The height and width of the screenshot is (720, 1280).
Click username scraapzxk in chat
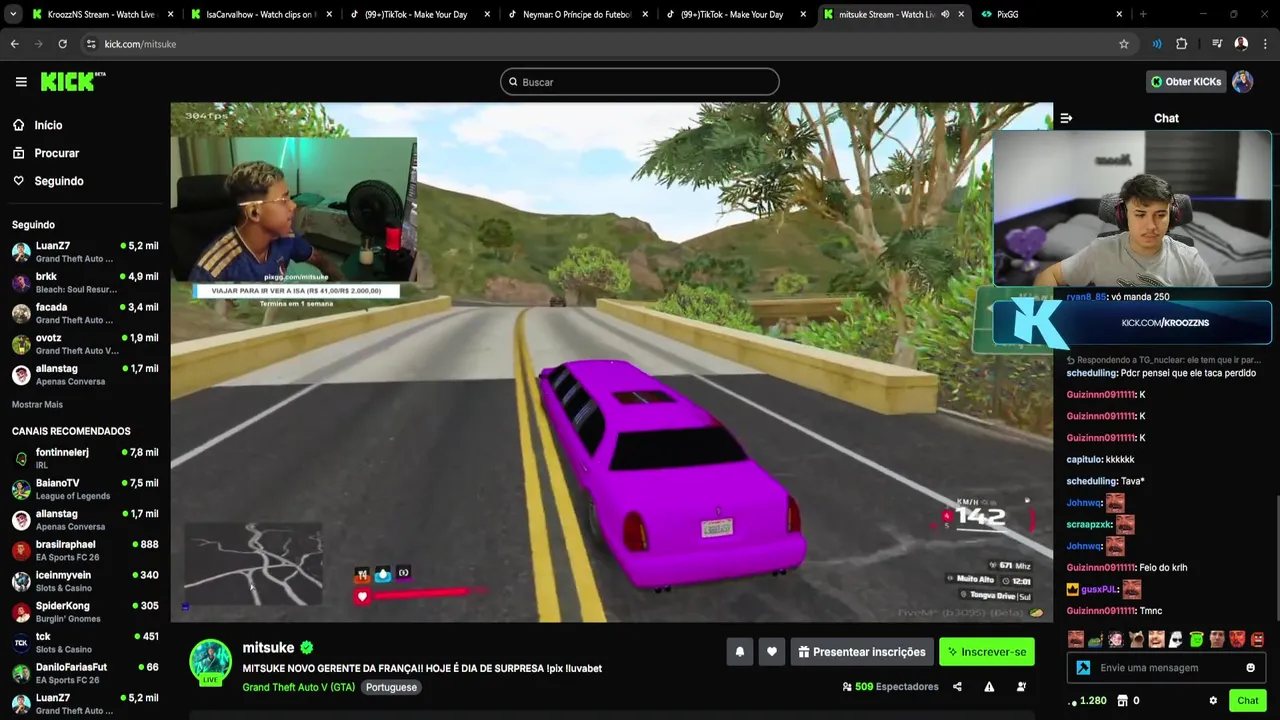pyautogui.click(x=1089, y=524)
